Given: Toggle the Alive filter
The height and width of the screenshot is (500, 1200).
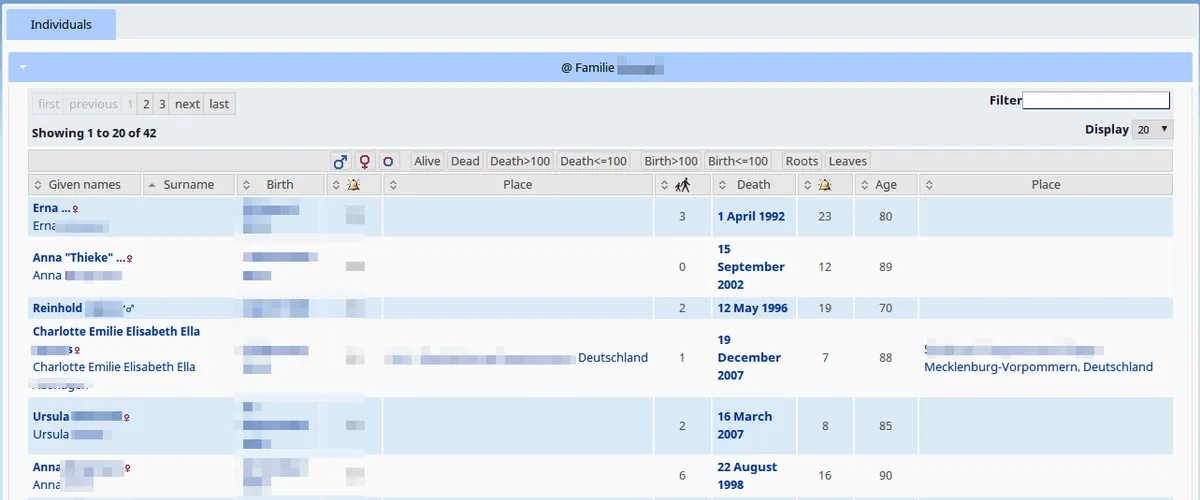Looking at the screenshot, I should pyautogui.click(x=427, y=161).
